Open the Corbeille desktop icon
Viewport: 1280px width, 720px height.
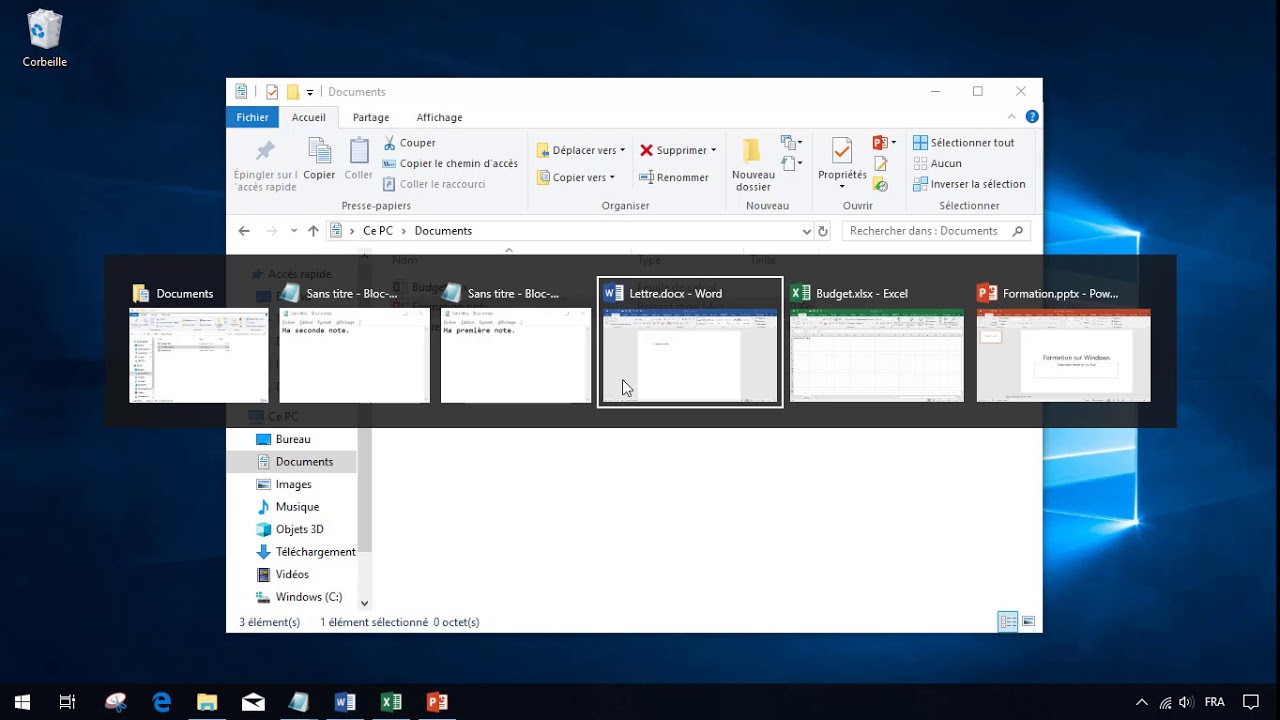(45, 38)
